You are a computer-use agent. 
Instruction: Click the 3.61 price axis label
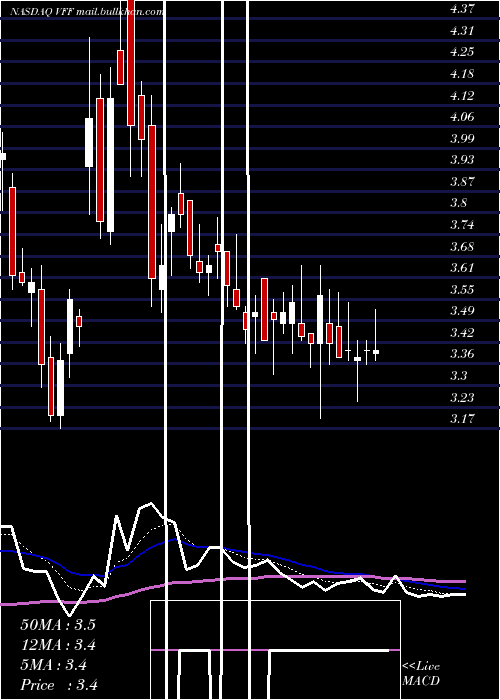tap(462, 267)
